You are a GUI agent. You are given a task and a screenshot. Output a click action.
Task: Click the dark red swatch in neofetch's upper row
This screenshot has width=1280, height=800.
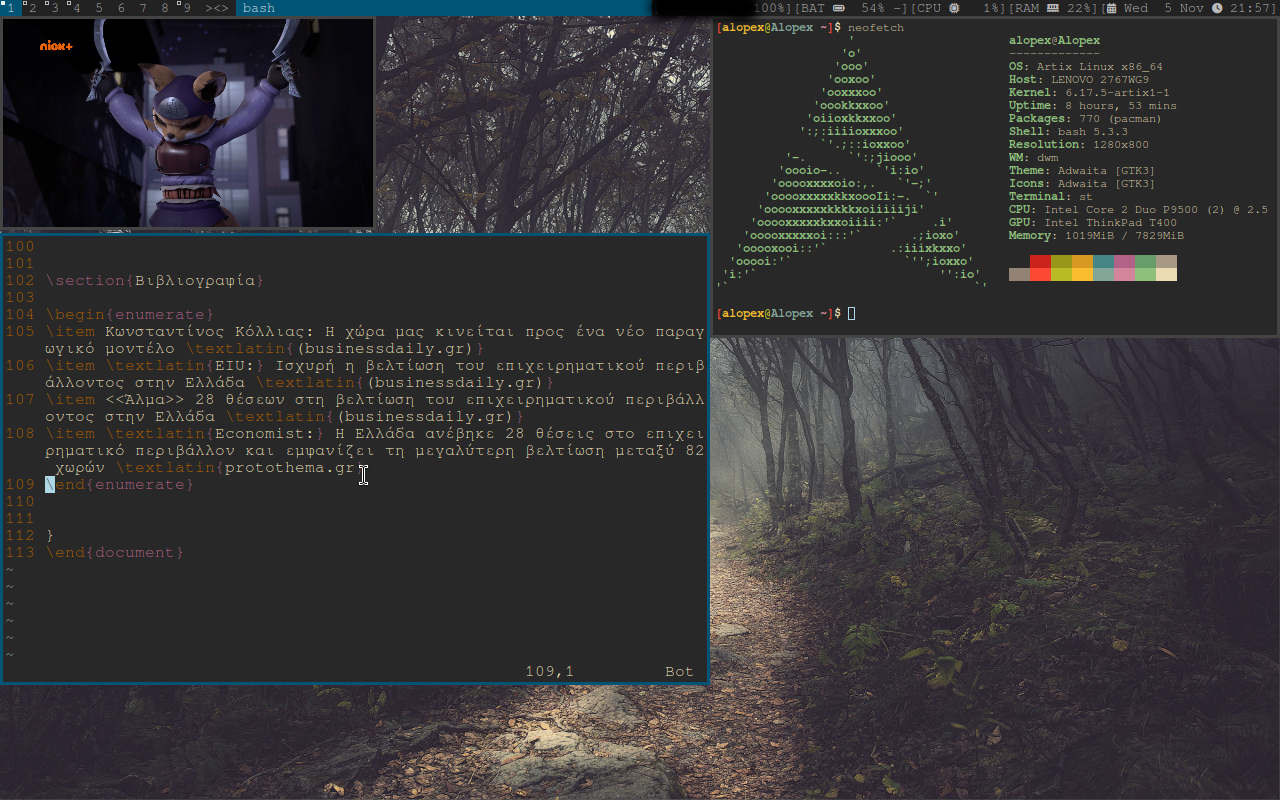coord(1040,262)
